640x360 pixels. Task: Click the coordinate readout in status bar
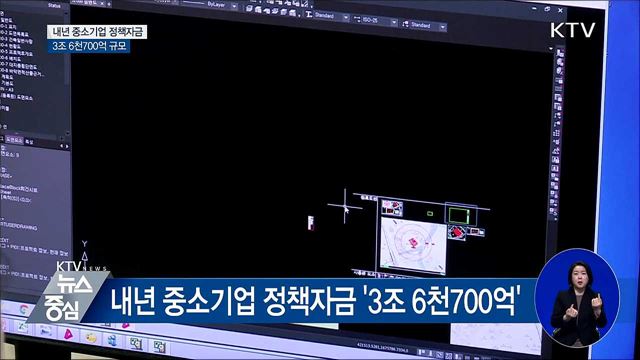383,348
